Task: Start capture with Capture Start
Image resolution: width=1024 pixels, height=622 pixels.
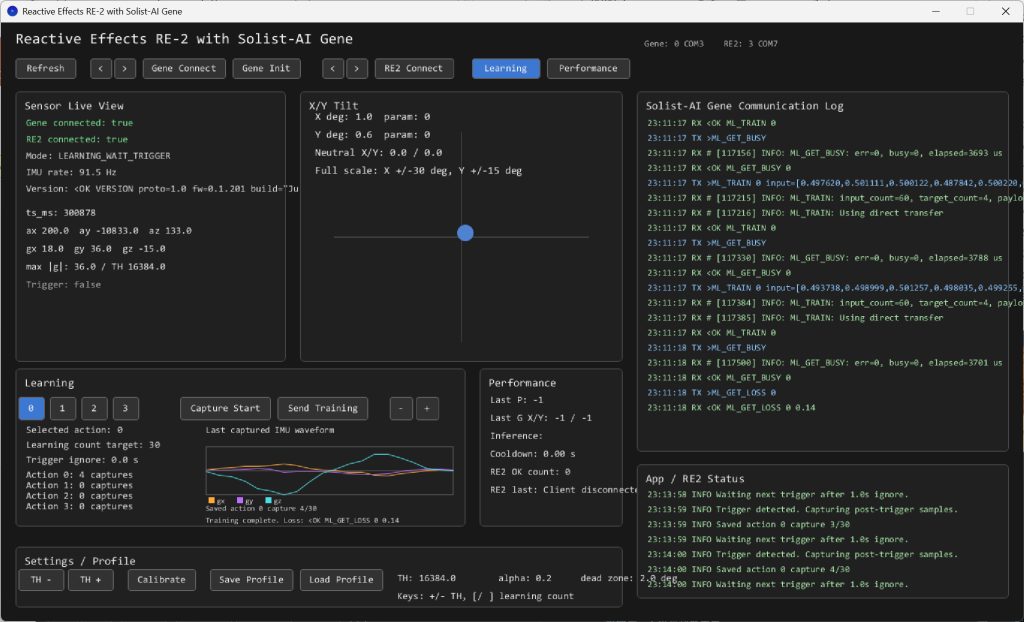Action: point(225,408)
